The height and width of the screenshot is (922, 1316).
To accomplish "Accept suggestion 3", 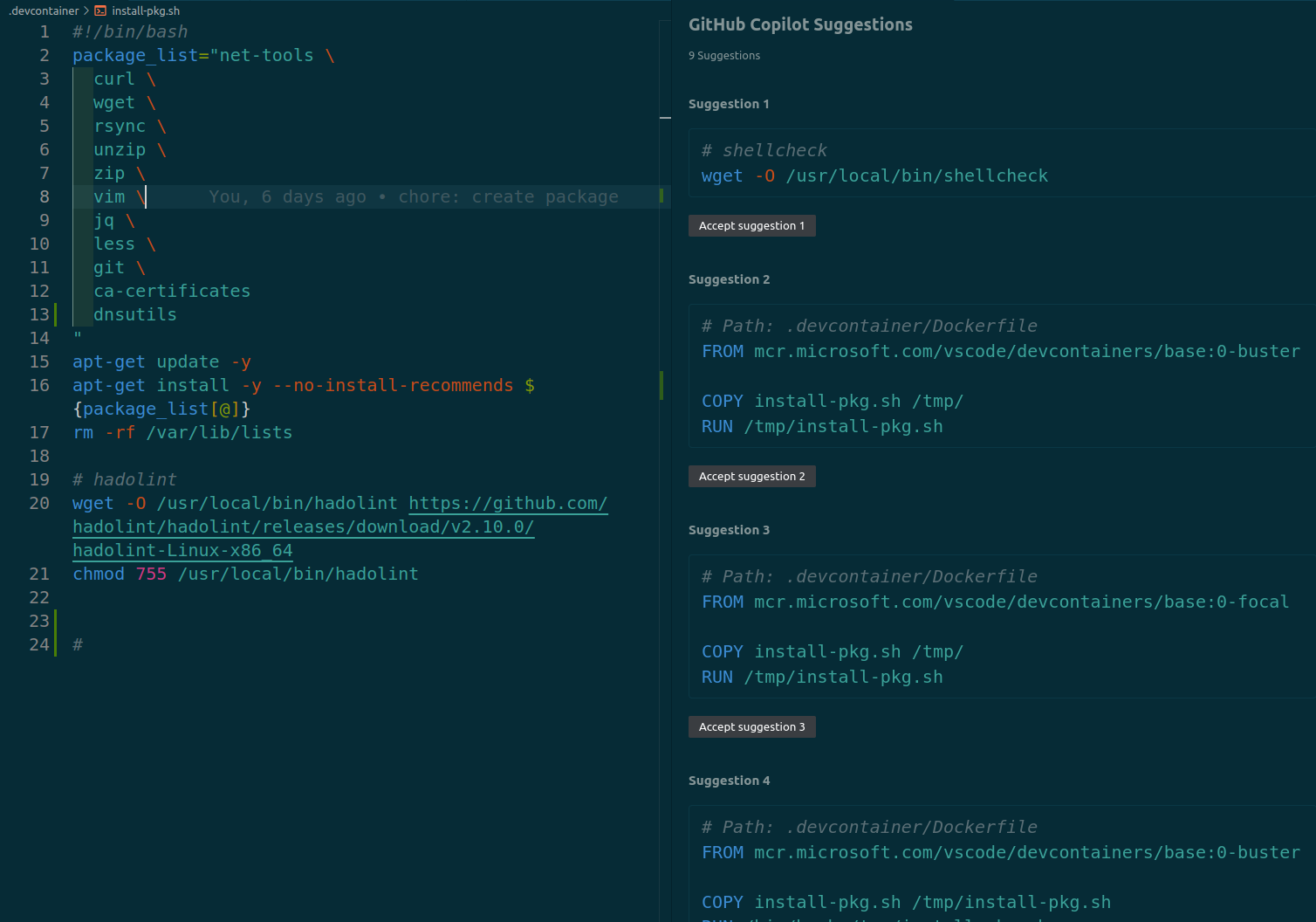I will tap(751, 726).
